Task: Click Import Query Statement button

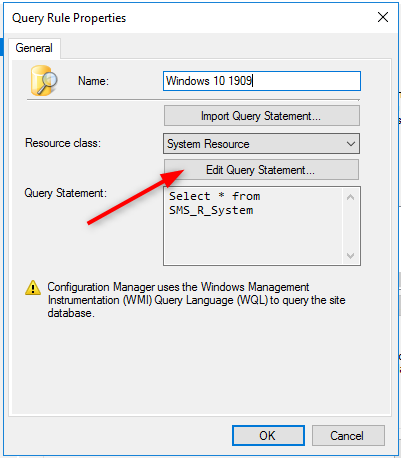Action: click(262, 116)
